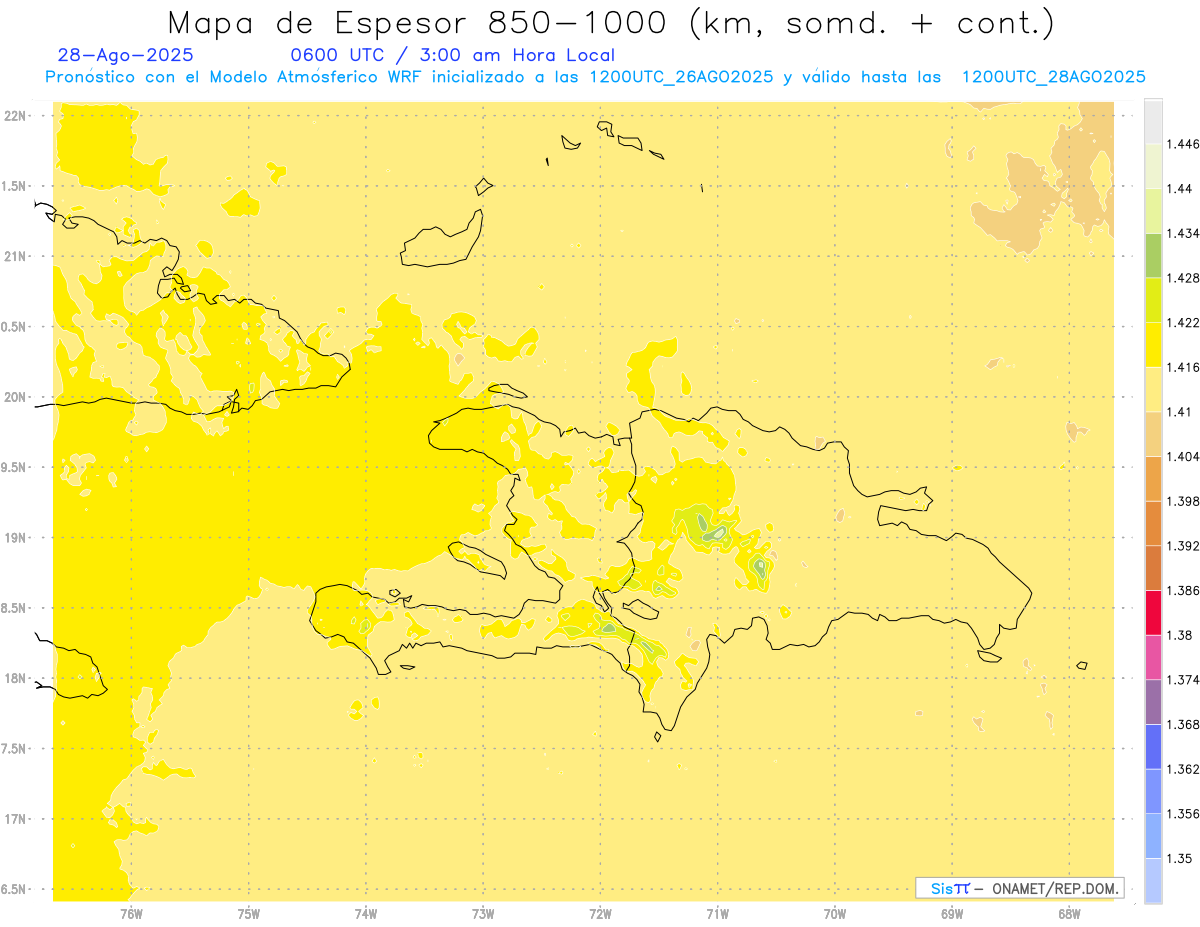
Task: Click the legend value 1.356
Action: 1183,814
